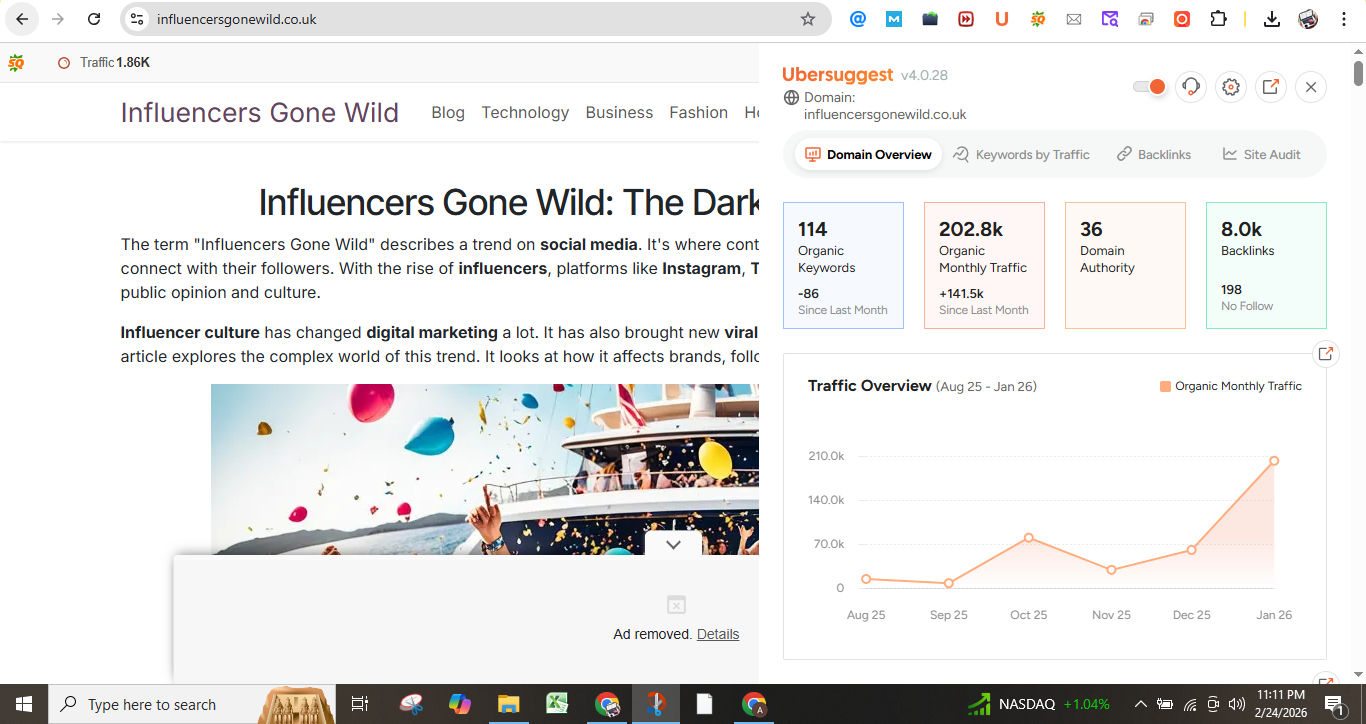Collapse the ad with chevron down
The width and height of the screenshot is (1366, 724).
(673, 545)
